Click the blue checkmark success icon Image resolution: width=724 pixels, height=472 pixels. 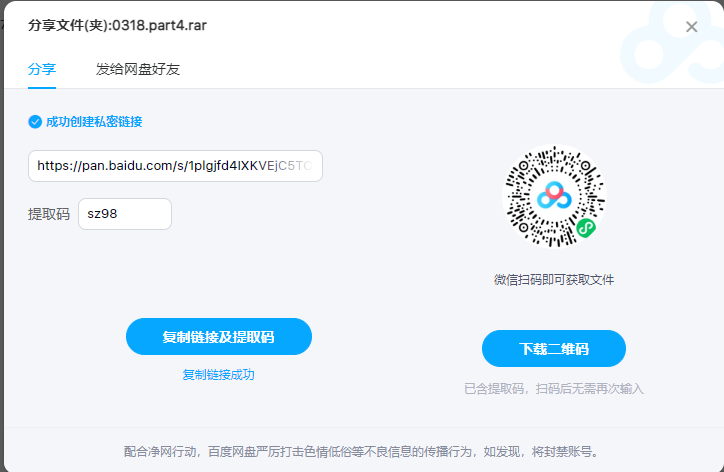(35, 122)
